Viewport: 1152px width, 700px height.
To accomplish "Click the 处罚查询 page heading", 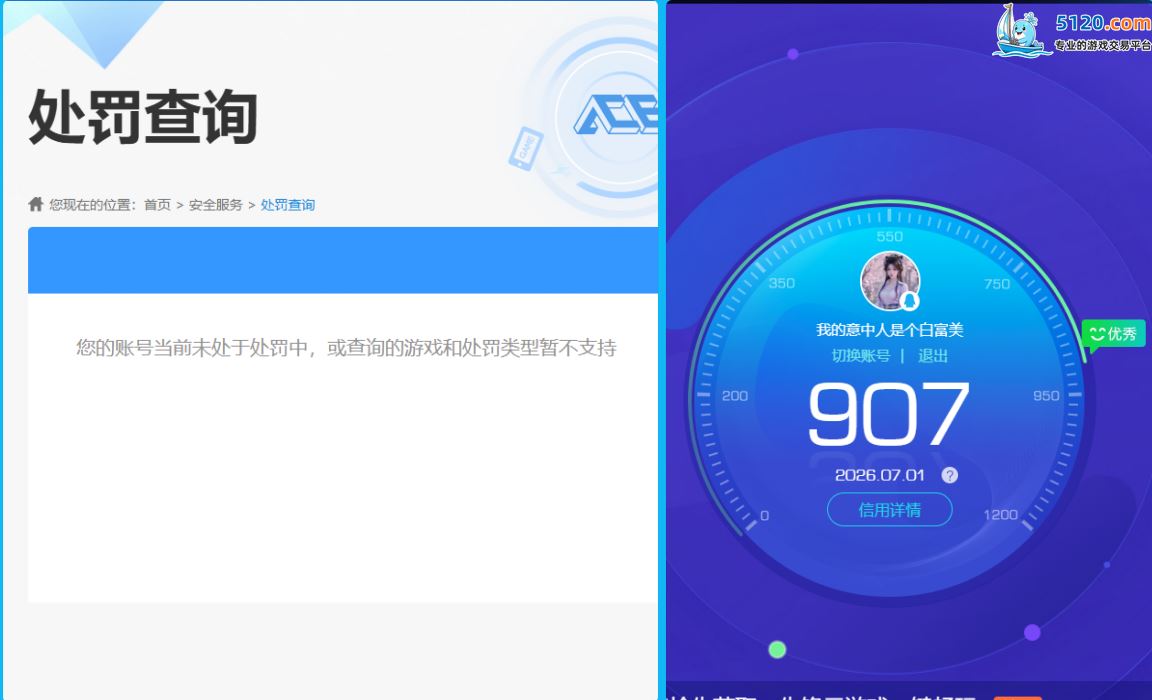I will (x=143, y=116).
